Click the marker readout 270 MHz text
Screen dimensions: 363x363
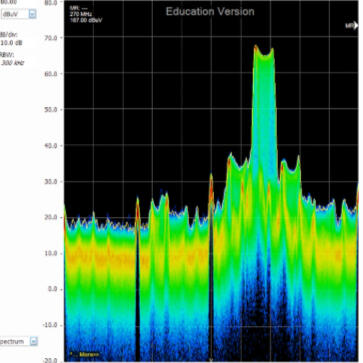click(x=81, y=14)
